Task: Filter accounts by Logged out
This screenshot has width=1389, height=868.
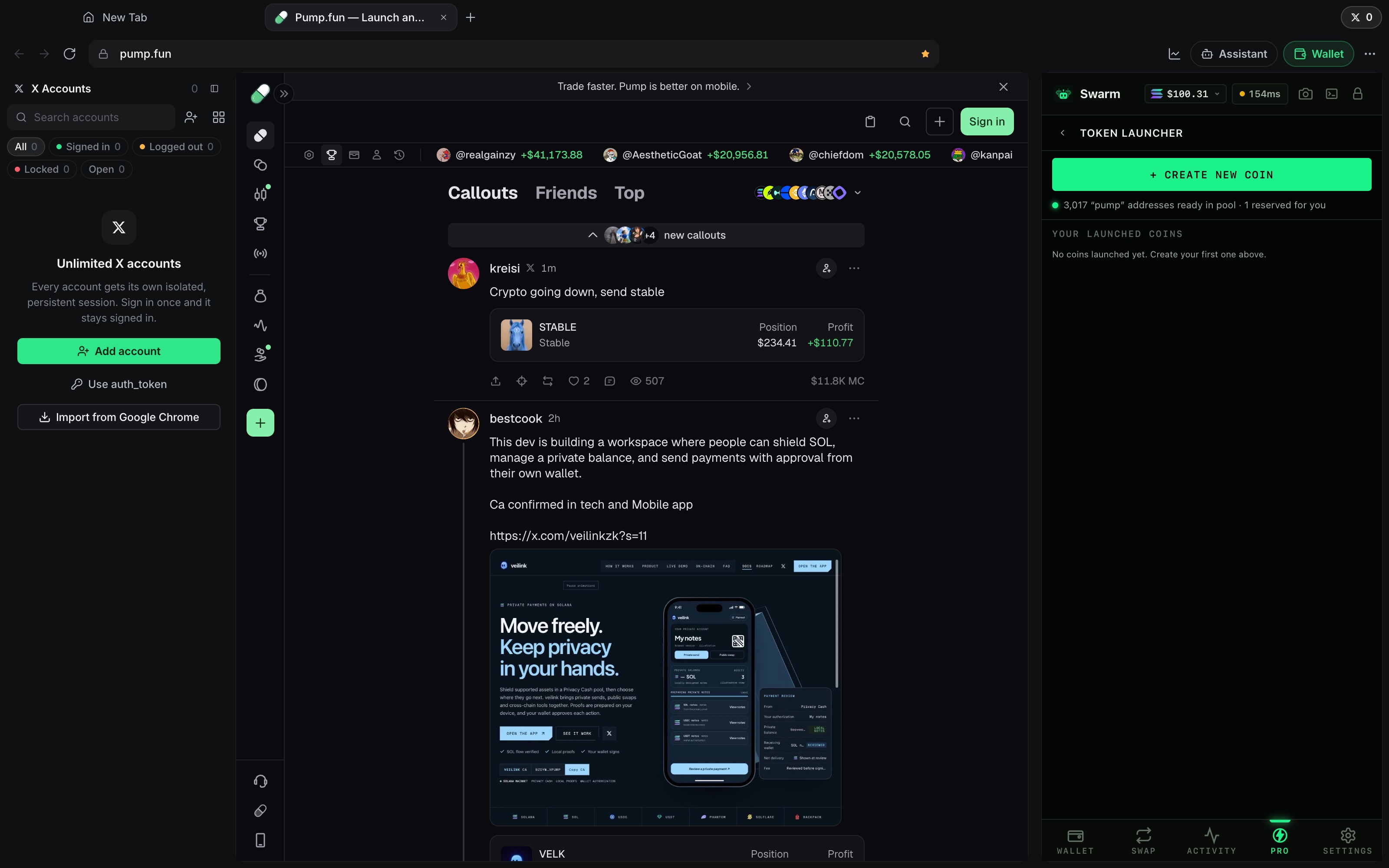Action: pyautogui.click(x=176, y=147)
